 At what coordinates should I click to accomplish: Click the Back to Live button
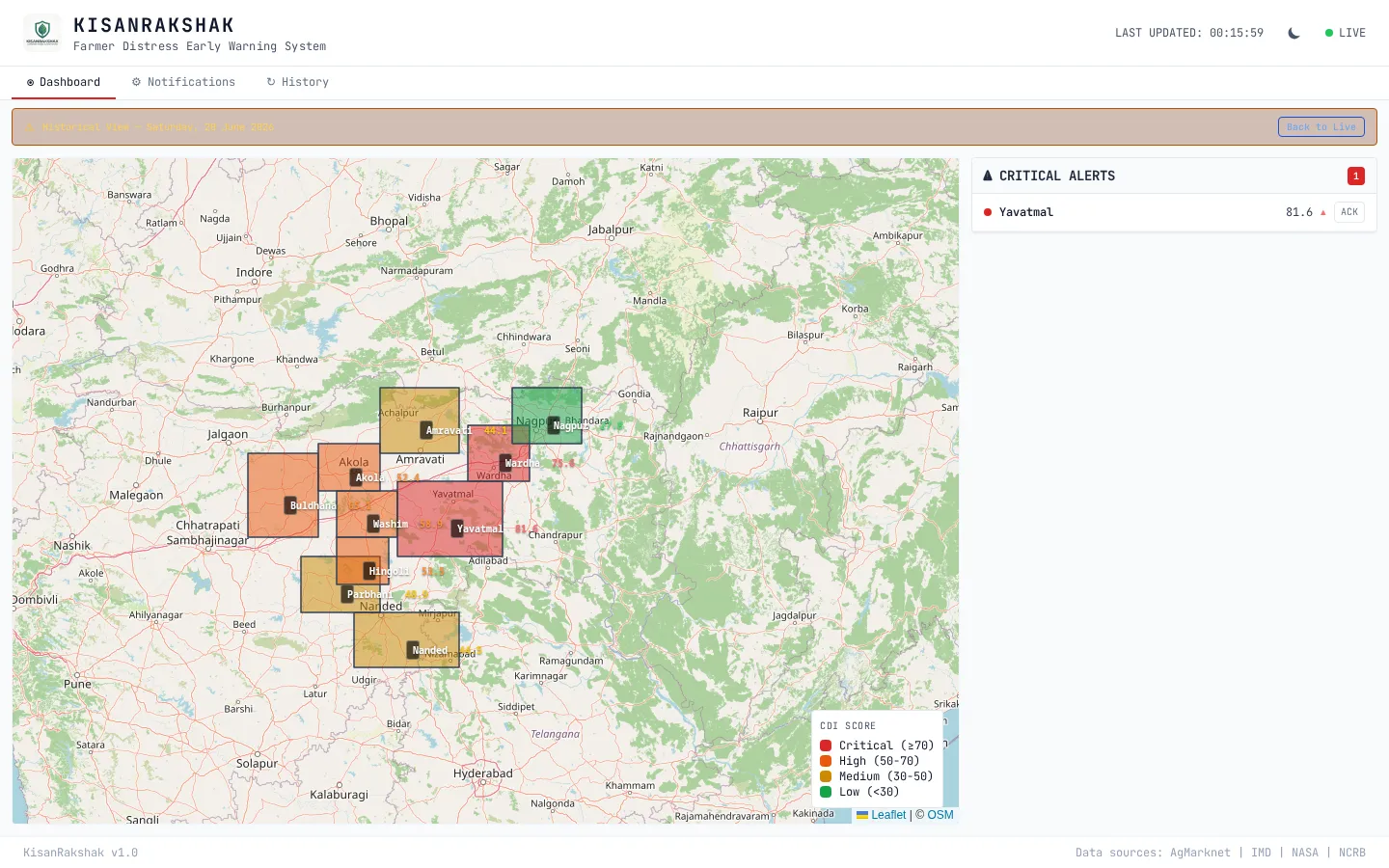[x=1321, y=127]
